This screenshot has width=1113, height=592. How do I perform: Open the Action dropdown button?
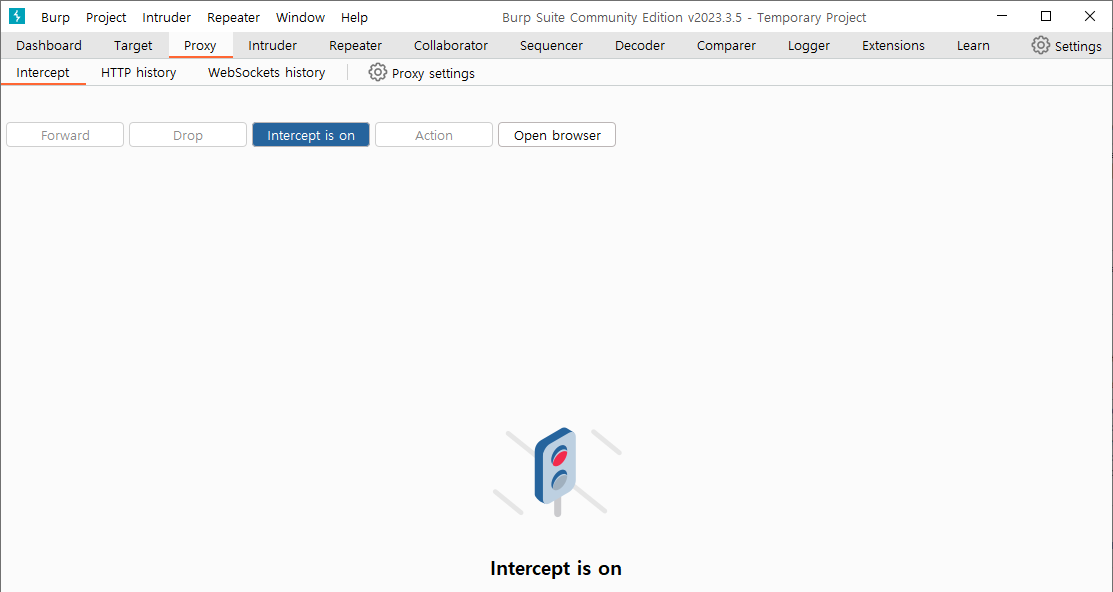[434, 135]
